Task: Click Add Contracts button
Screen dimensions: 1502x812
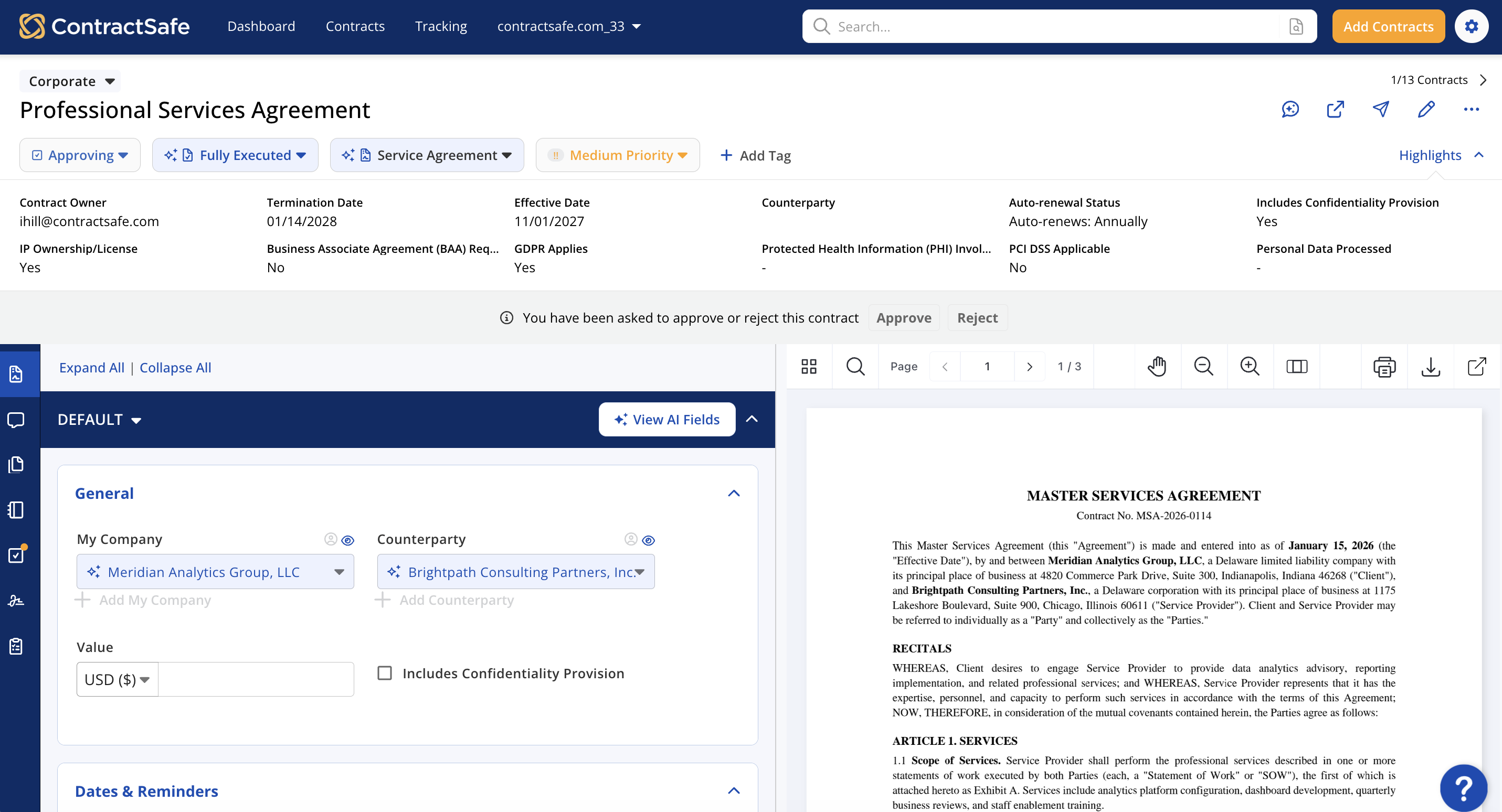Action: point(1388,26)
